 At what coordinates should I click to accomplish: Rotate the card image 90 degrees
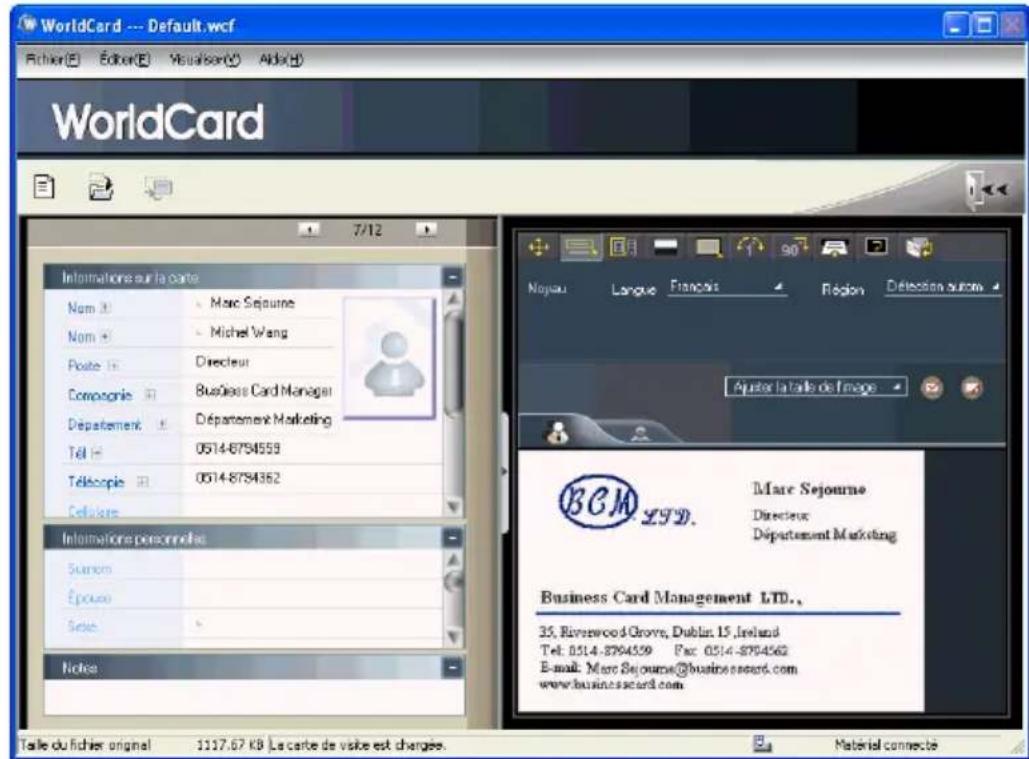(793, 248)
